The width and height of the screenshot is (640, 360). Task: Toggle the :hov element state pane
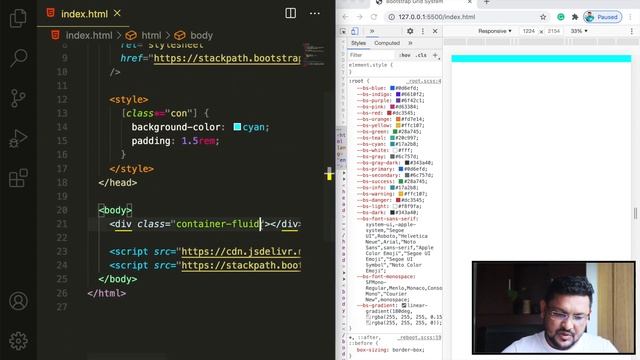[x=405, y=55]
